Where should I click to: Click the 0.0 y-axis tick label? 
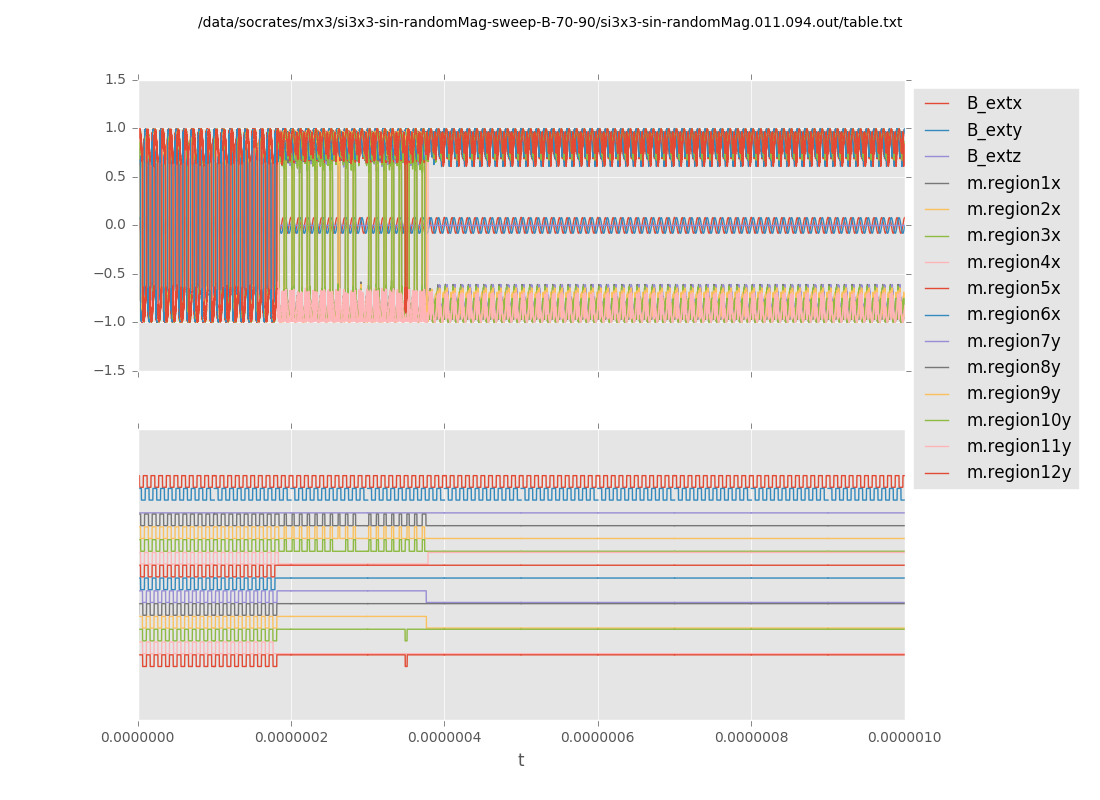point(115,225)
